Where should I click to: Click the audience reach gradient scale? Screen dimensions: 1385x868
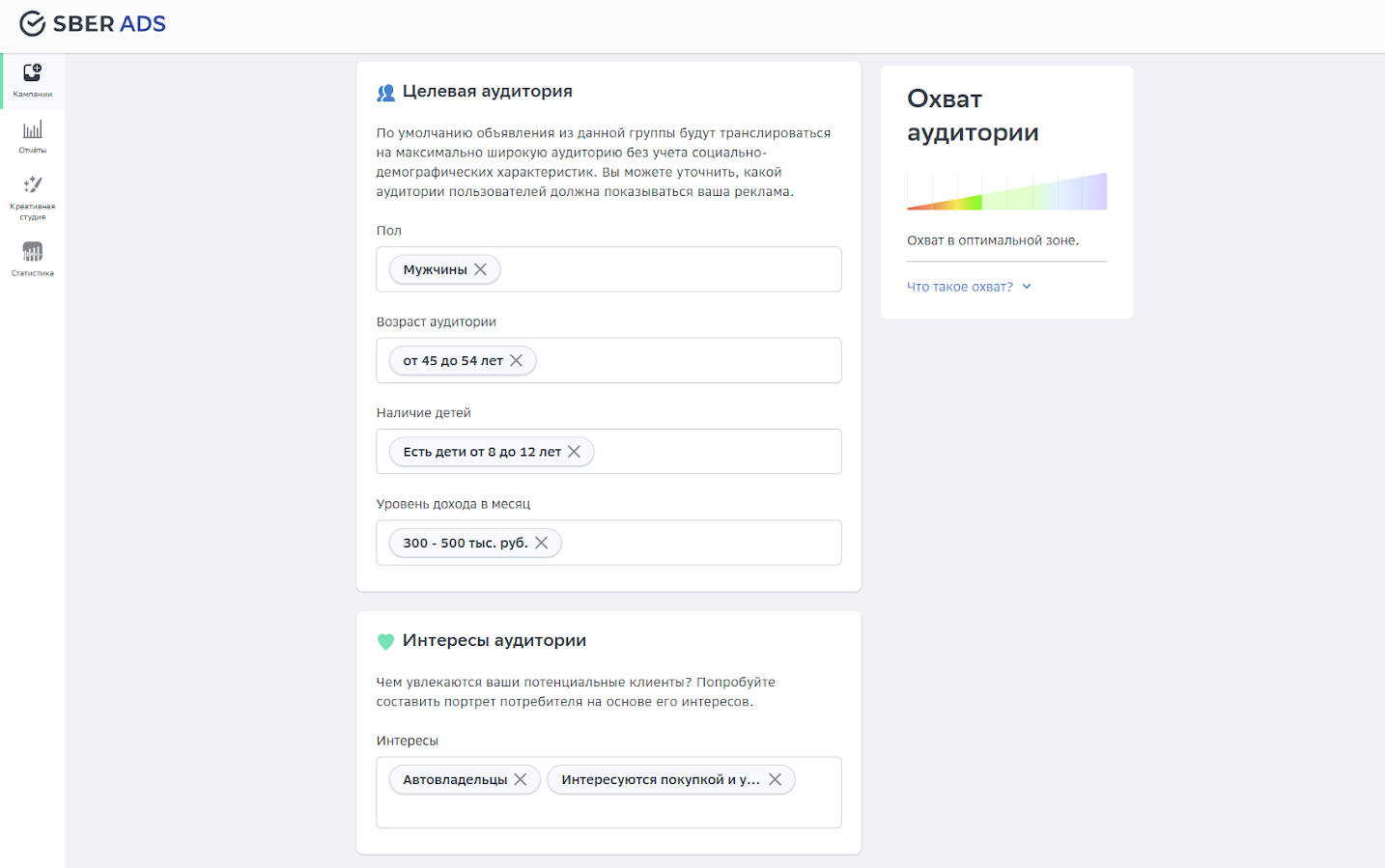(x=1006, y=191)
